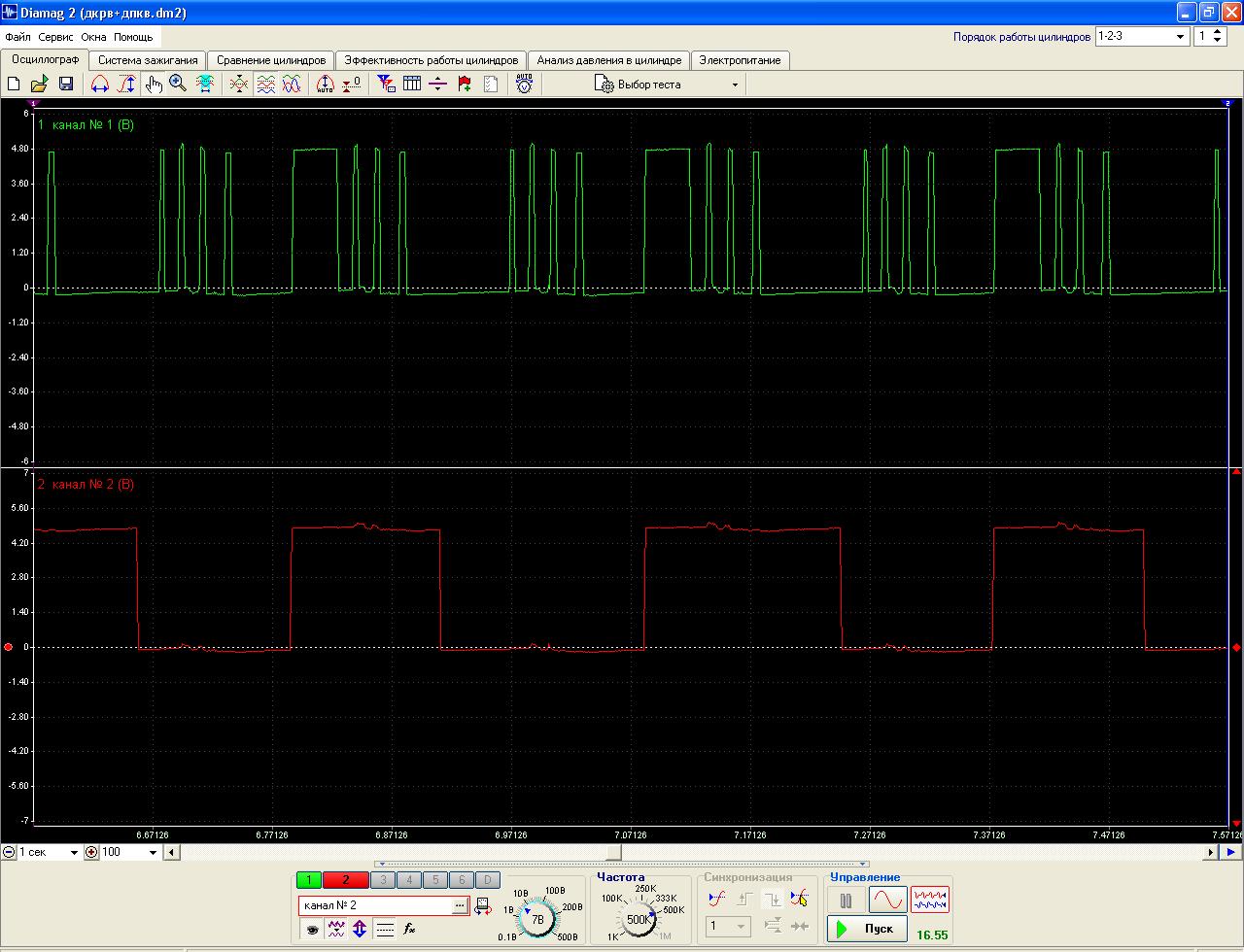Screen dimensions: 1244x952
Task: Toggle the channel signal filter wave icon
Action: (336, 929)
